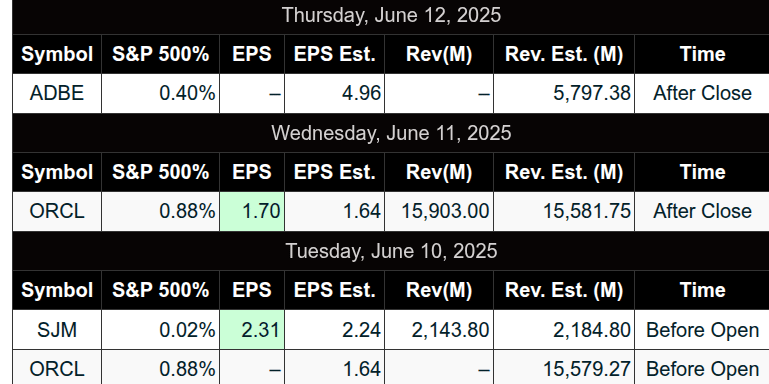Click the ADBE ticker symbol
The width and height of the screenshot is (769, 384).
(x=57, y=93)
